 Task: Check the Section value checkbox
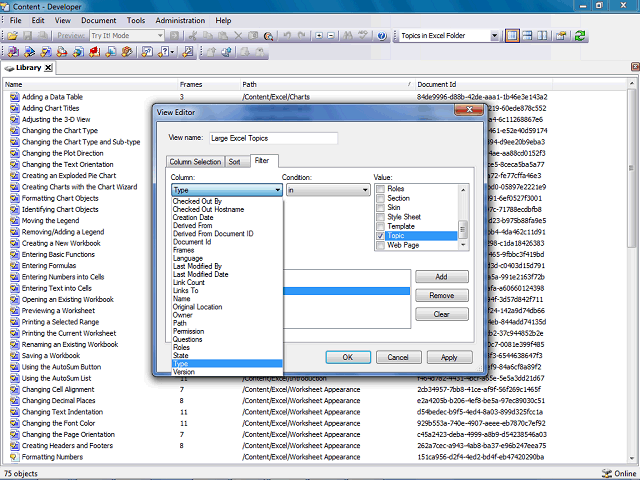[x=380, y=198]
